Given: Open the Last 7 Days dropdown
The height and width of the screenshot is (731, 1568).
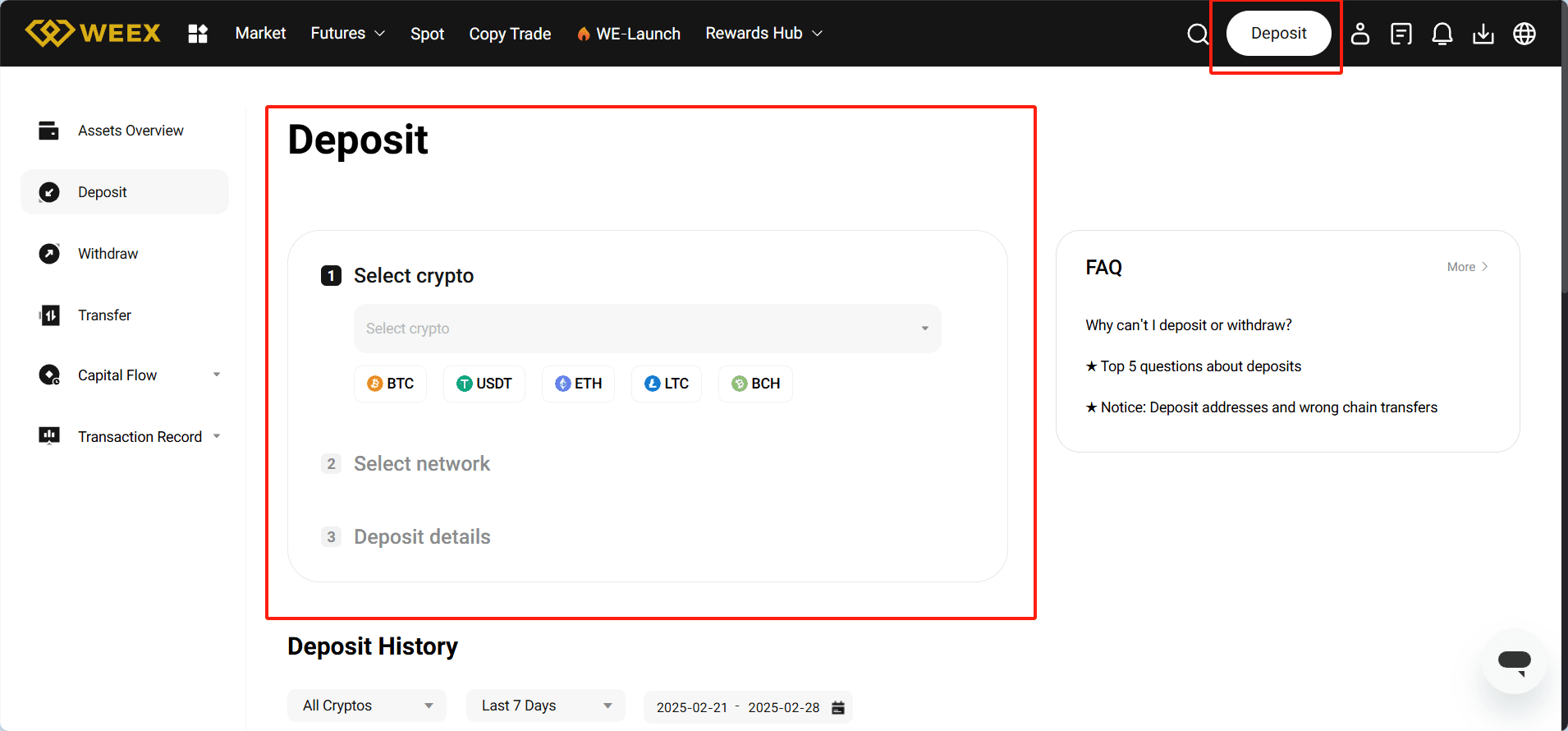Looking at the screenshot, I should coord(546,706).
